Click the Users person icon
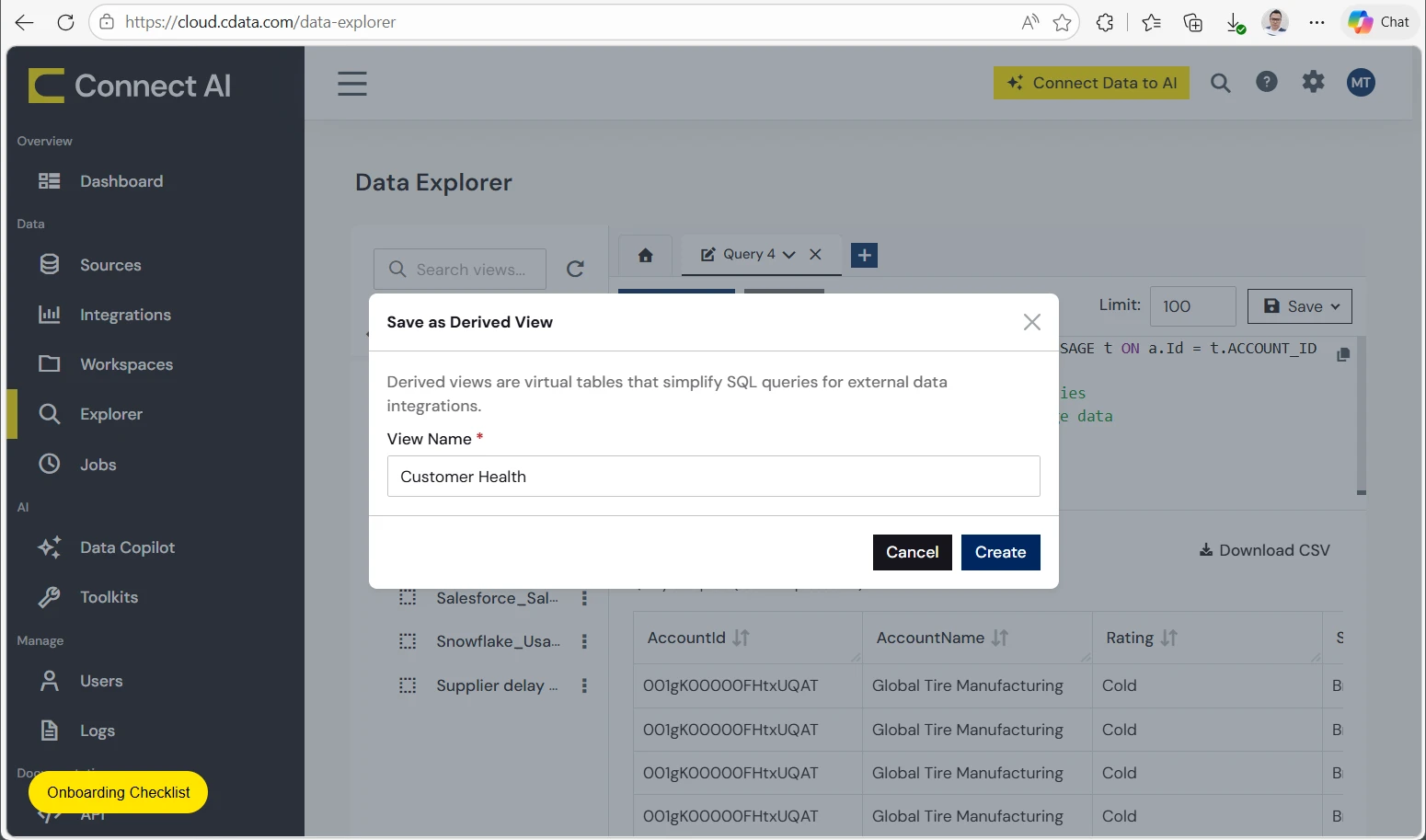 tap(50, 681)
